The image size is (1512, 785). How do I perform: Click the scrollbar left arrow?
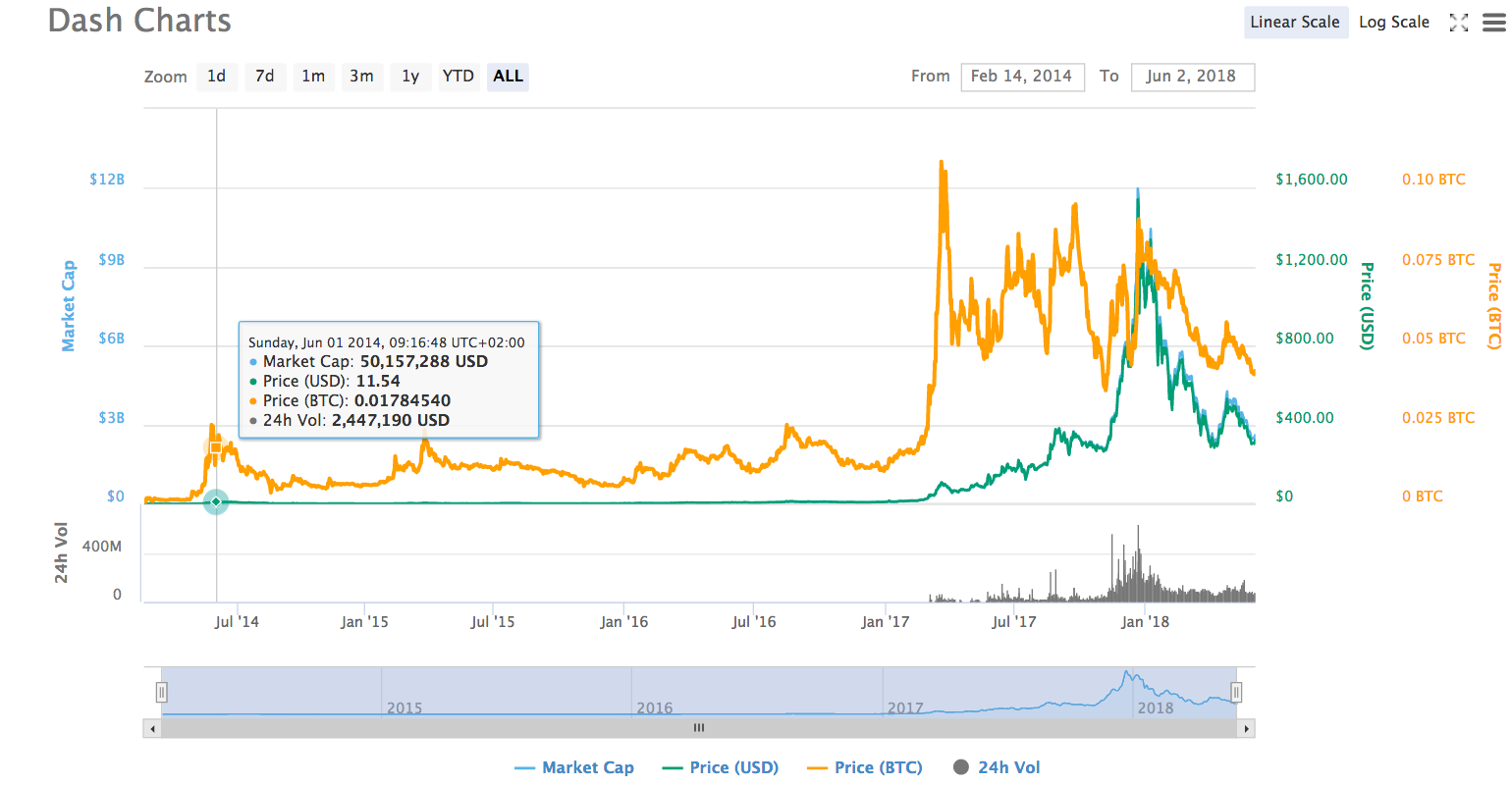tap(151, 728)
